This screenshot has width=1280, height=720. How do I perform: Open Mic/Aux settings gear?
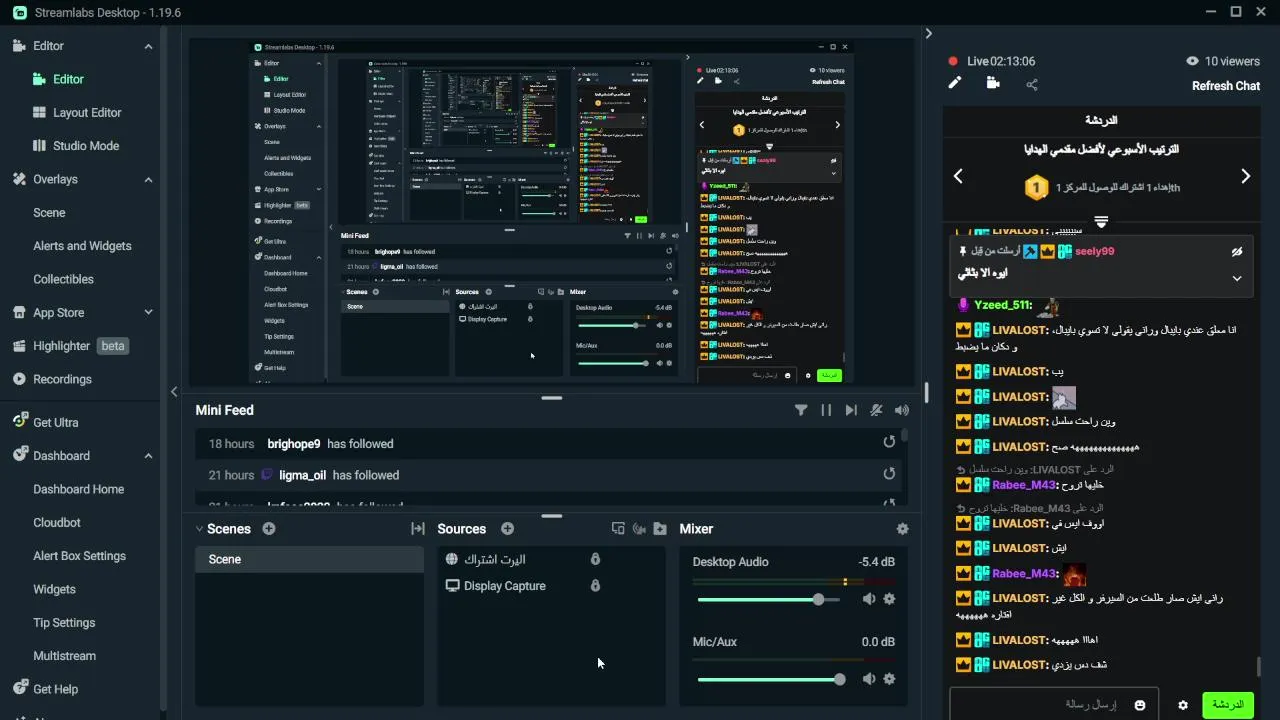coord(889,679)
